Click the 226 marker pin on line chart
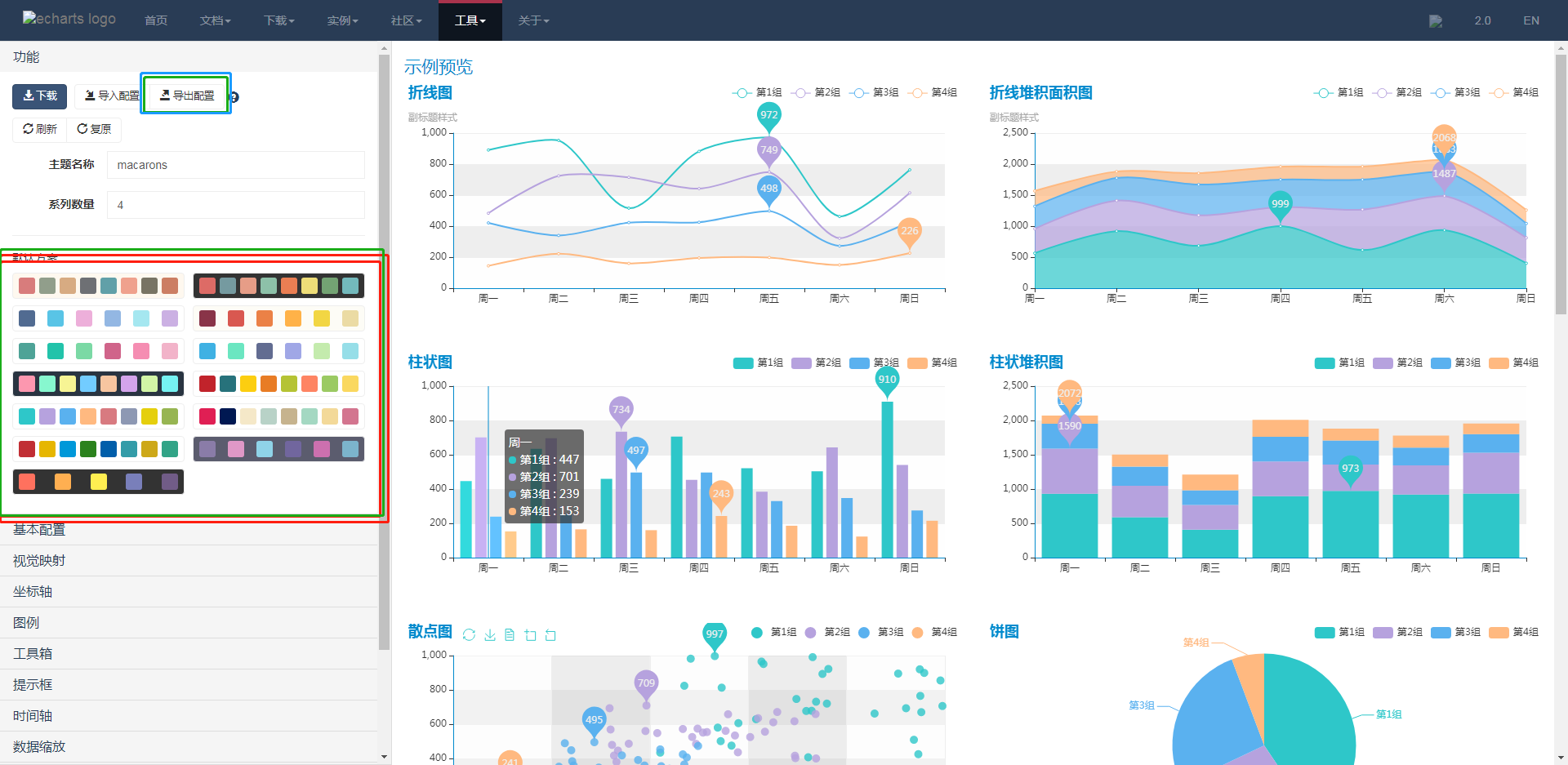Viewport: 1568px width, 765px height. [910, 233]
